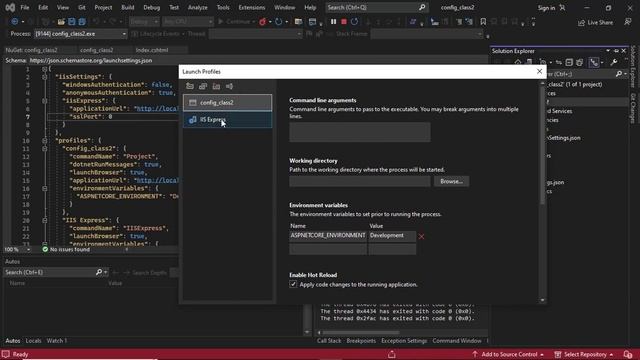Click the Autos search box
The image size is (640, 360).
(x=56, y=272)
